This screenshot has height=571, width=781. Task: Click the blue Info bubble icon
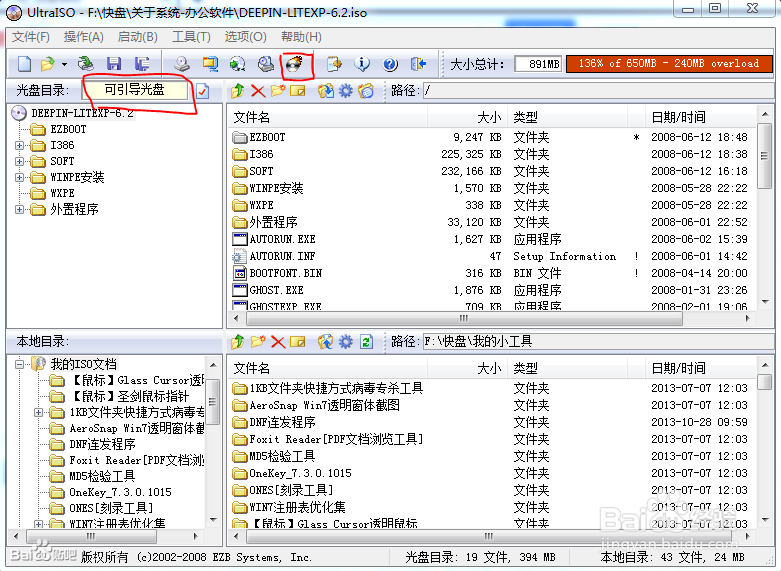tap(362, 64)
